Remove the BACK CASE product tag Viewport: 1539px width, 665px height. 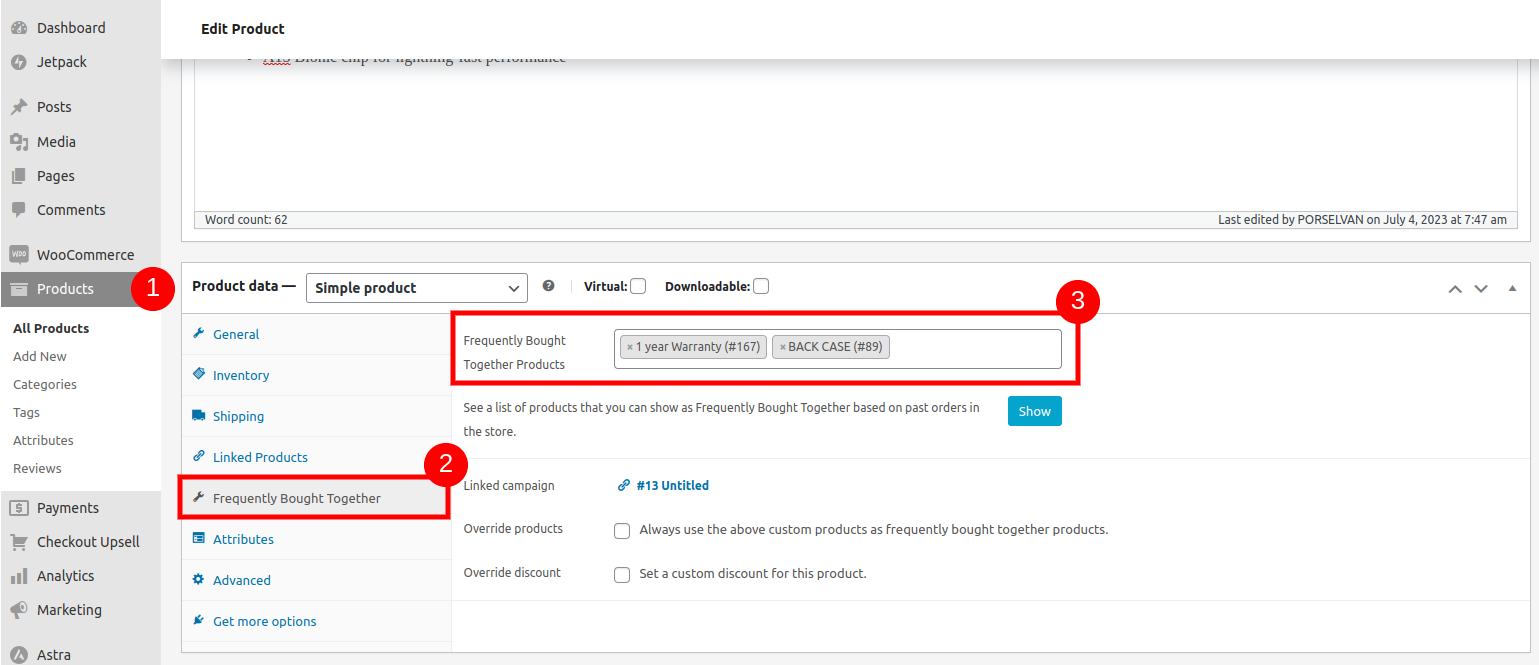[782, 347]
